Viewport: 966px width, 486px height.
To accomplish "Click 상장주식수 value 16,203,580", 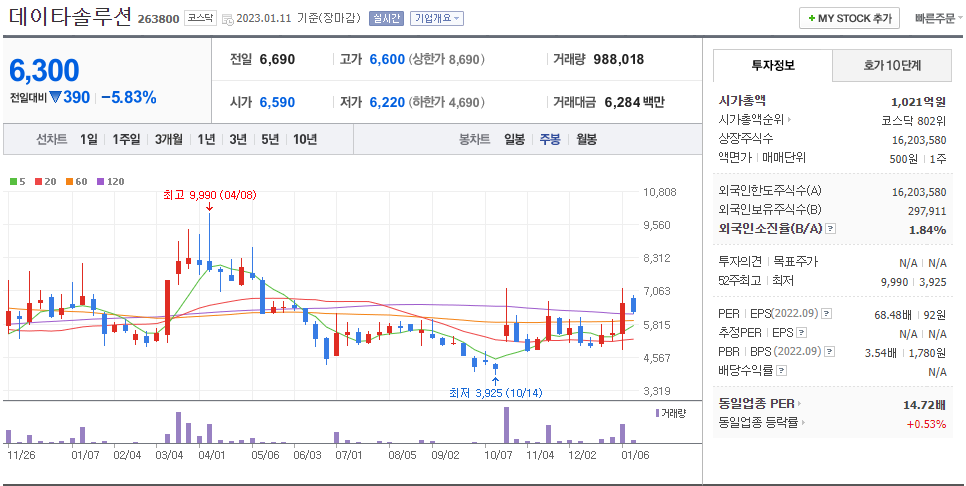I will (x=919, y=140).
